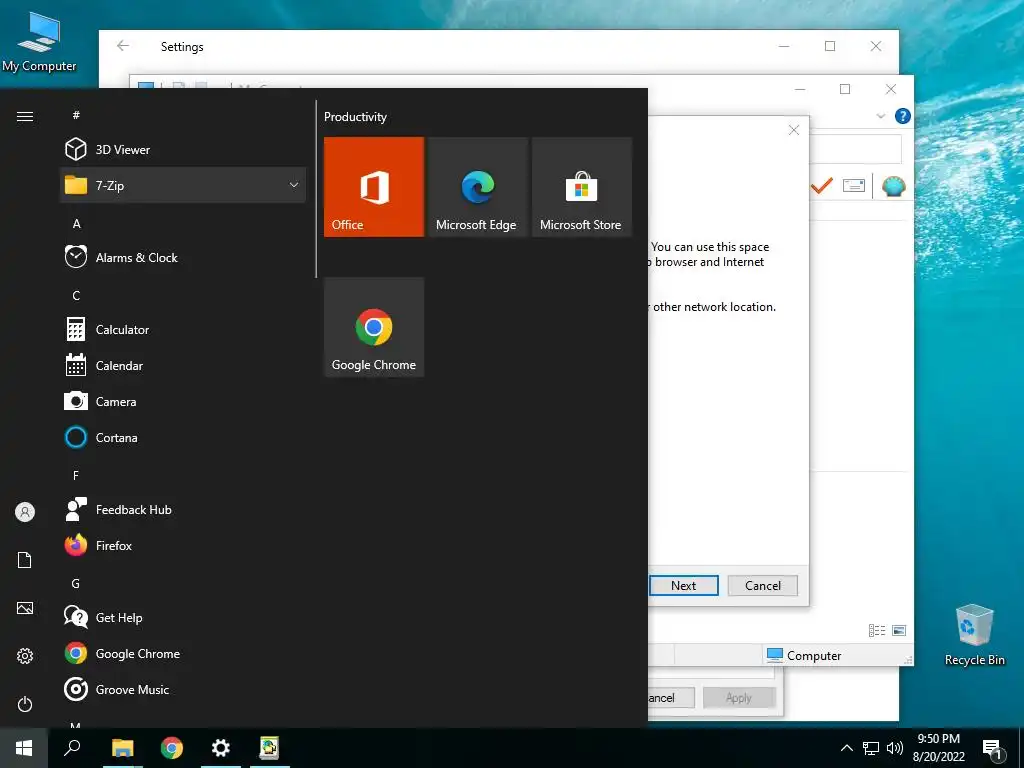Jump to the # letter header

tap(76, 115)
